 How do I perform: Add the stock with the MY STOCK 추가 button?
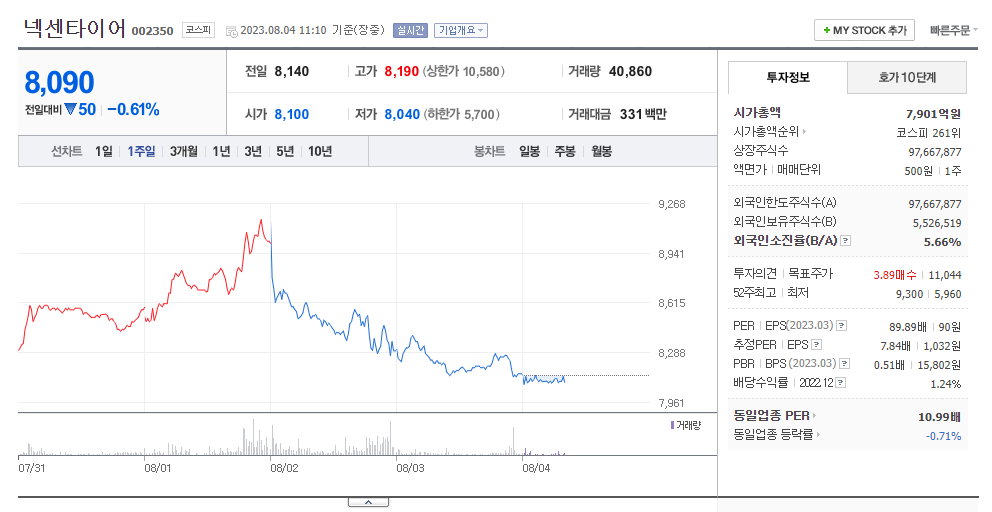tap(864, 30)
